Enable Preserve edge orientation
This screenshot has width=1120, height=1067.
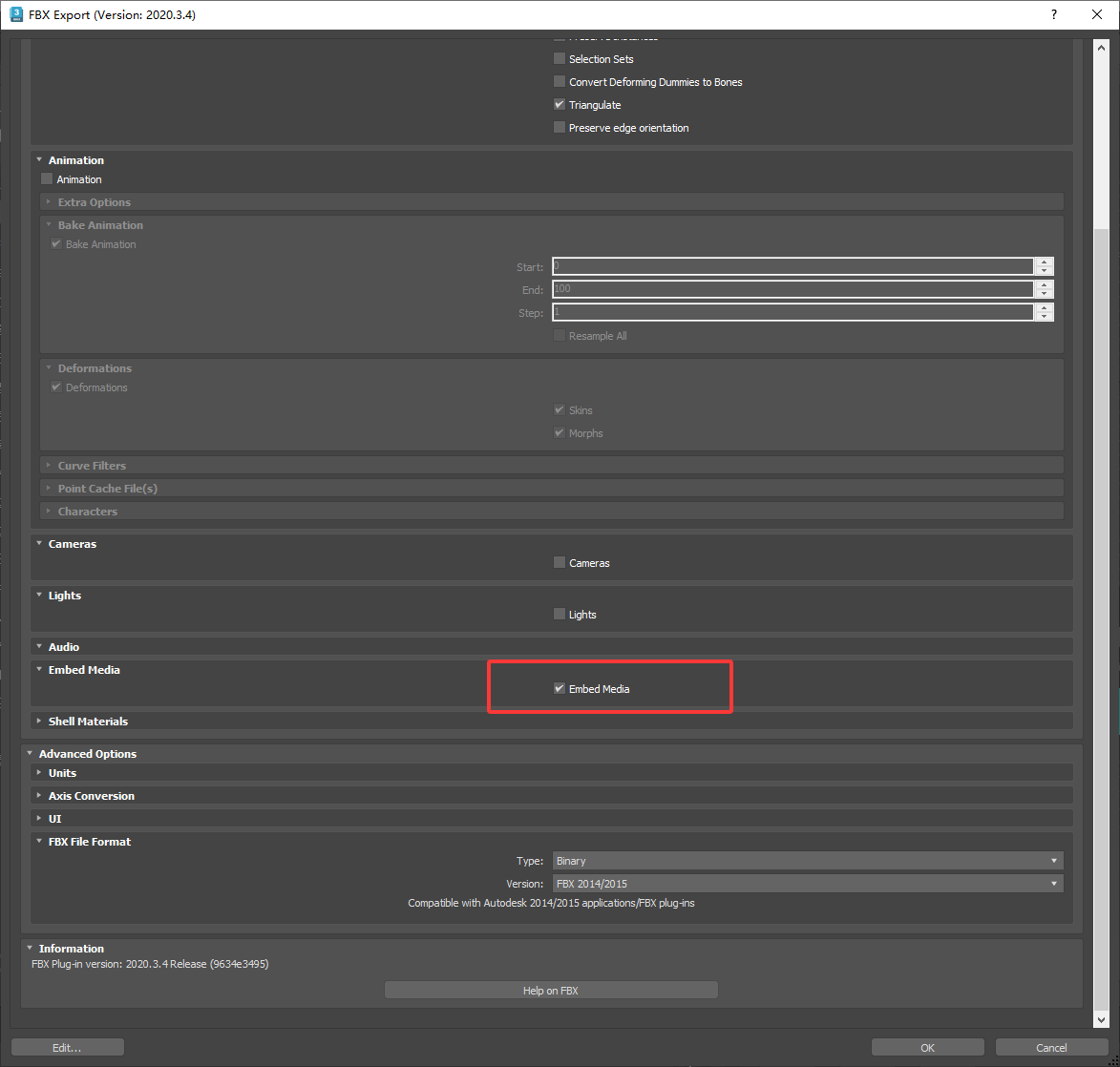tap(560, 127)
